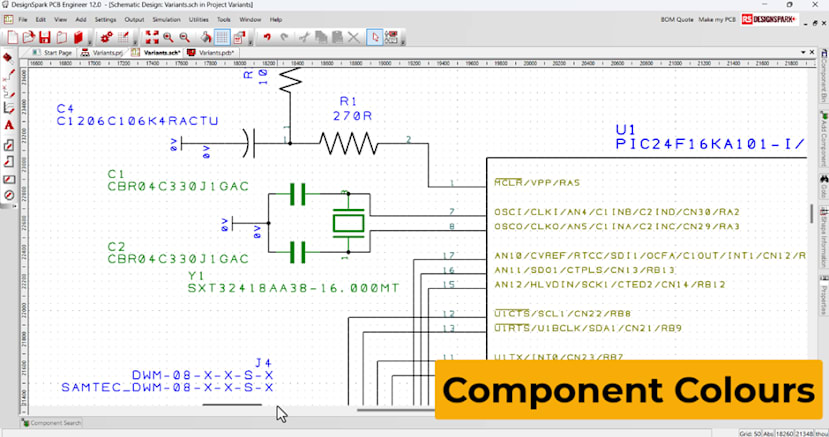Open the Component Bin side panel
Image resolution: width=829 pixels, height=437 pixels.
pyautogui.click(x=824, y=76)
